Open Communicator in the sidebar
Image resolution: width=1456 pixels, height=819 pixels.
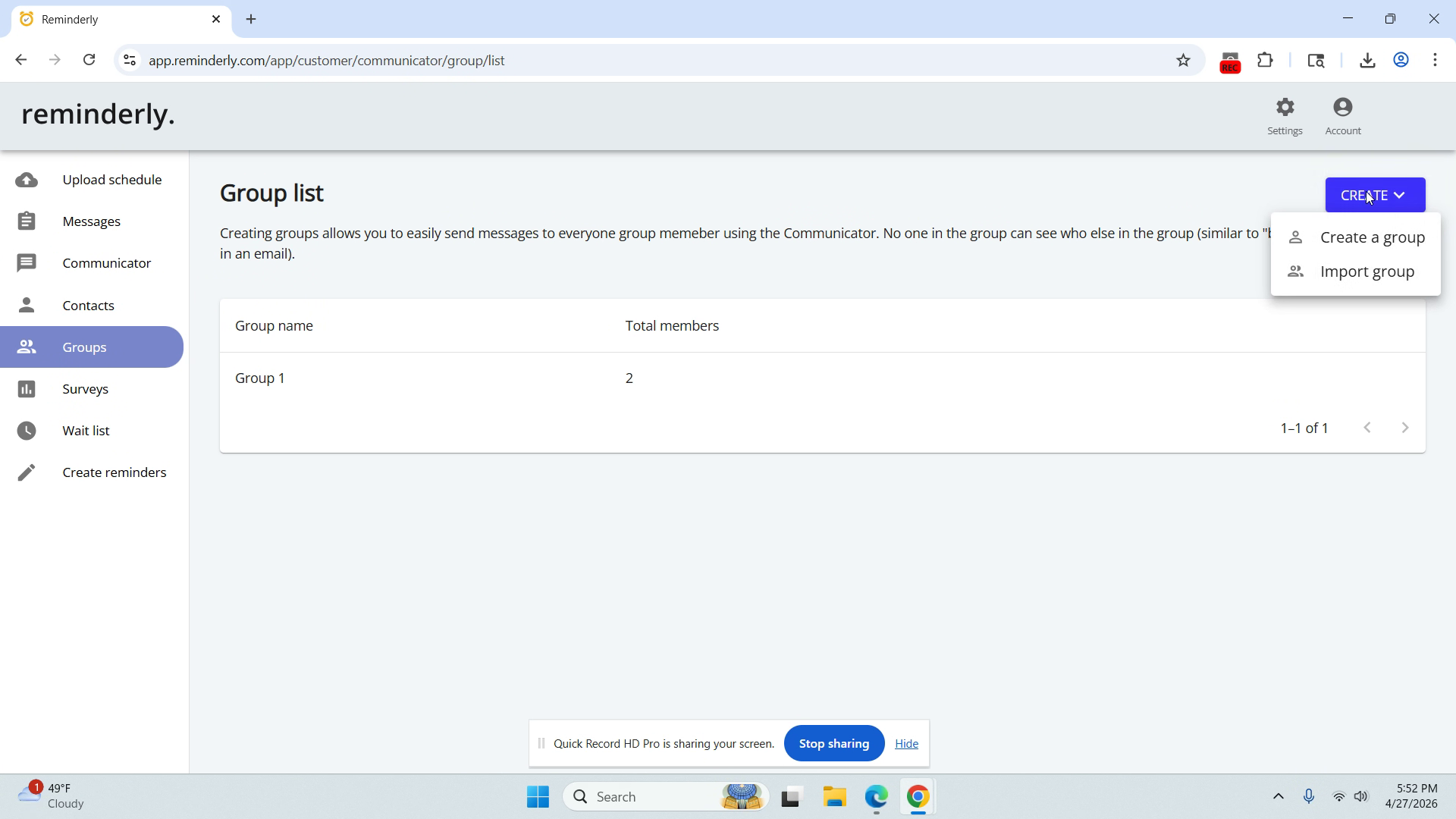click(92, 263)
